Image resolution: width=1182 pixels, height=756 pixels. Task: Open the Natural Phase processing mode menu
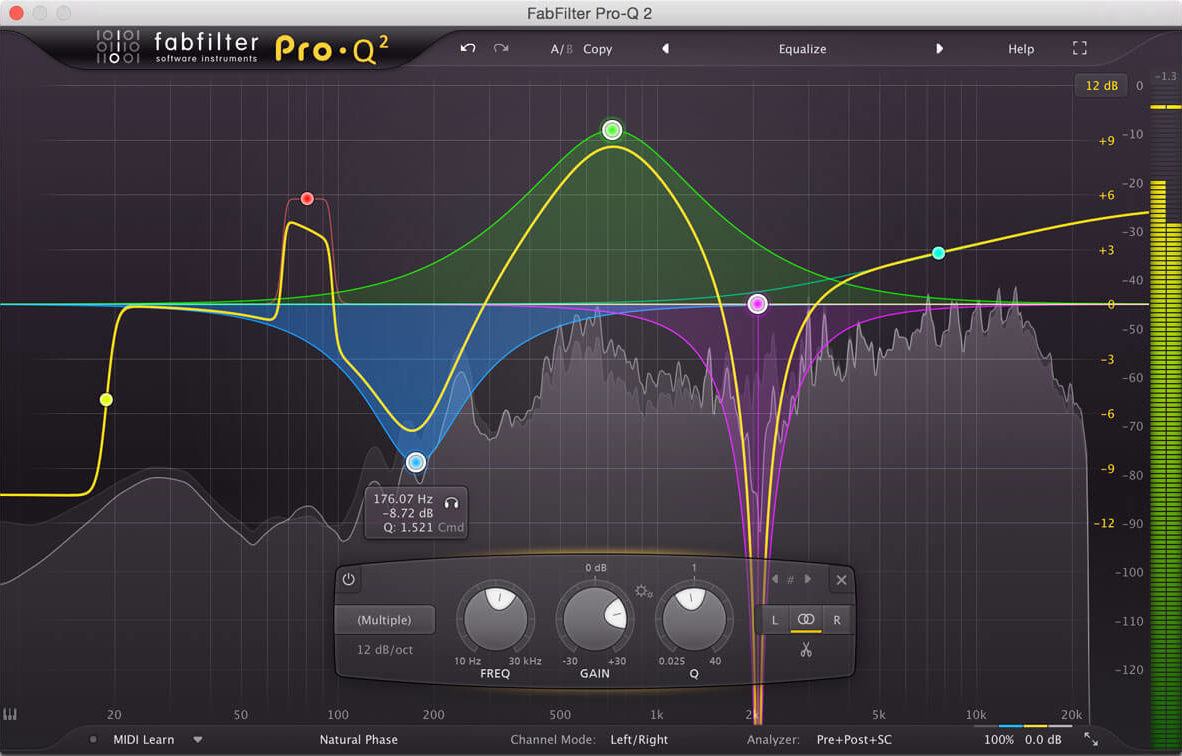[358, 739]
